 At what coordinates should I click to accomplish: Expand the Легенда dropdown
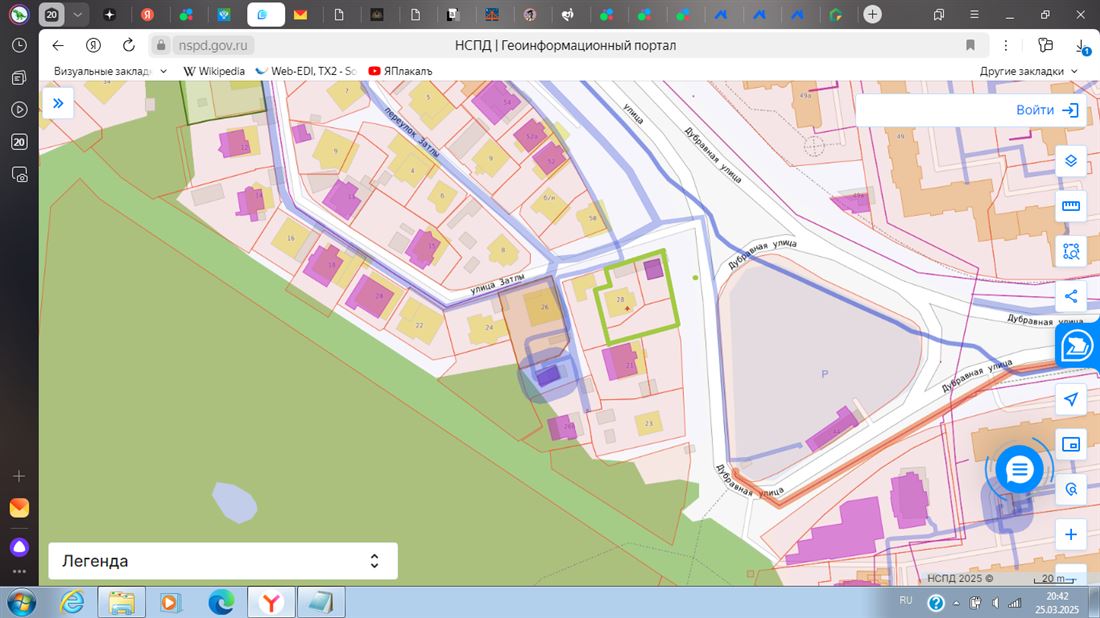(222, 561)
